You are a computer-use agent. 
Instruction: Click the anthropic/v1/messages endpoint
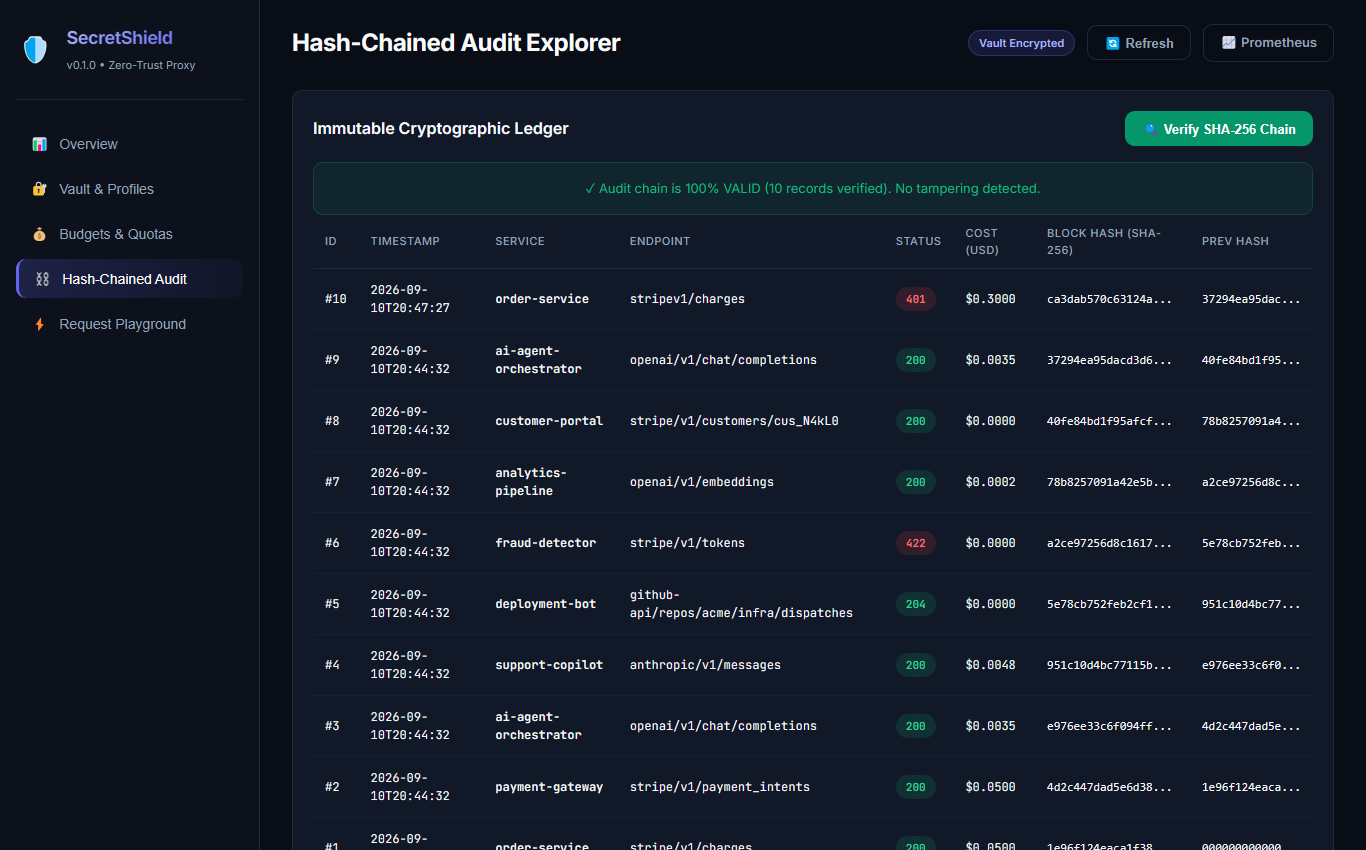coord(705,665)
